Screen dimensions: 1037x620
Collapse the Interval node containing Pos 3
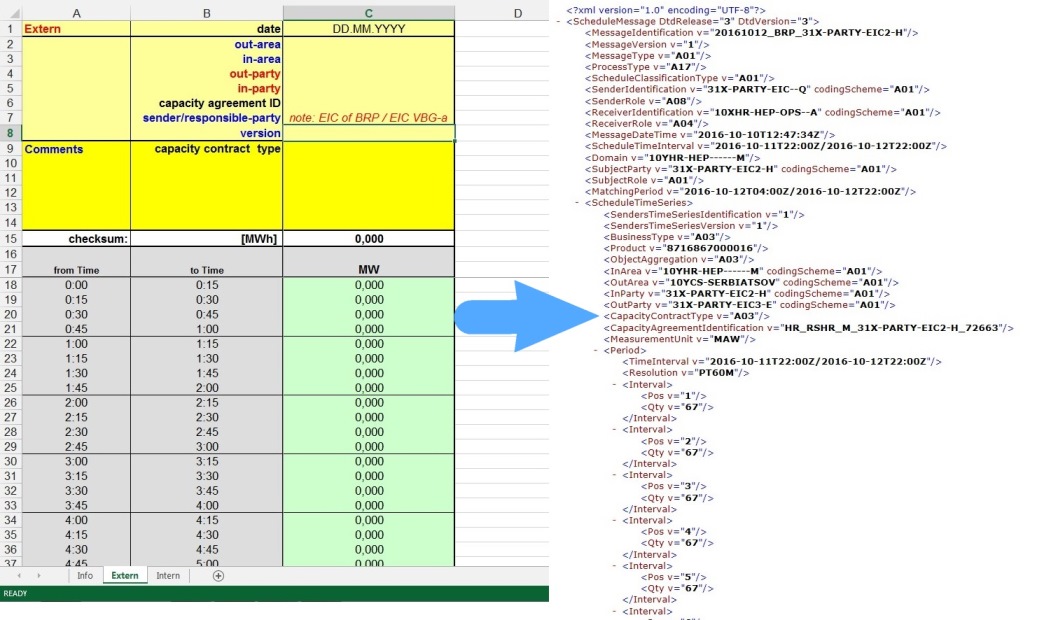tap(615, 475)
